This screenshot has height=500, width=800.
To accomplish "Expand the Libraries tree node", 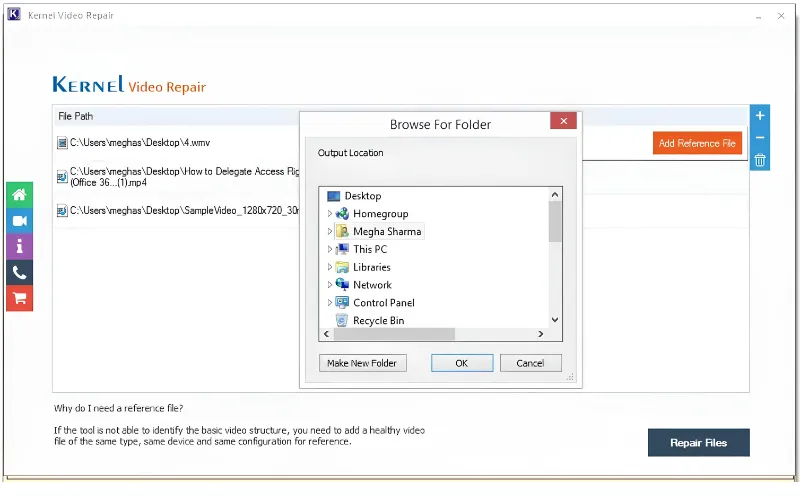I will [x=330, y=267].
